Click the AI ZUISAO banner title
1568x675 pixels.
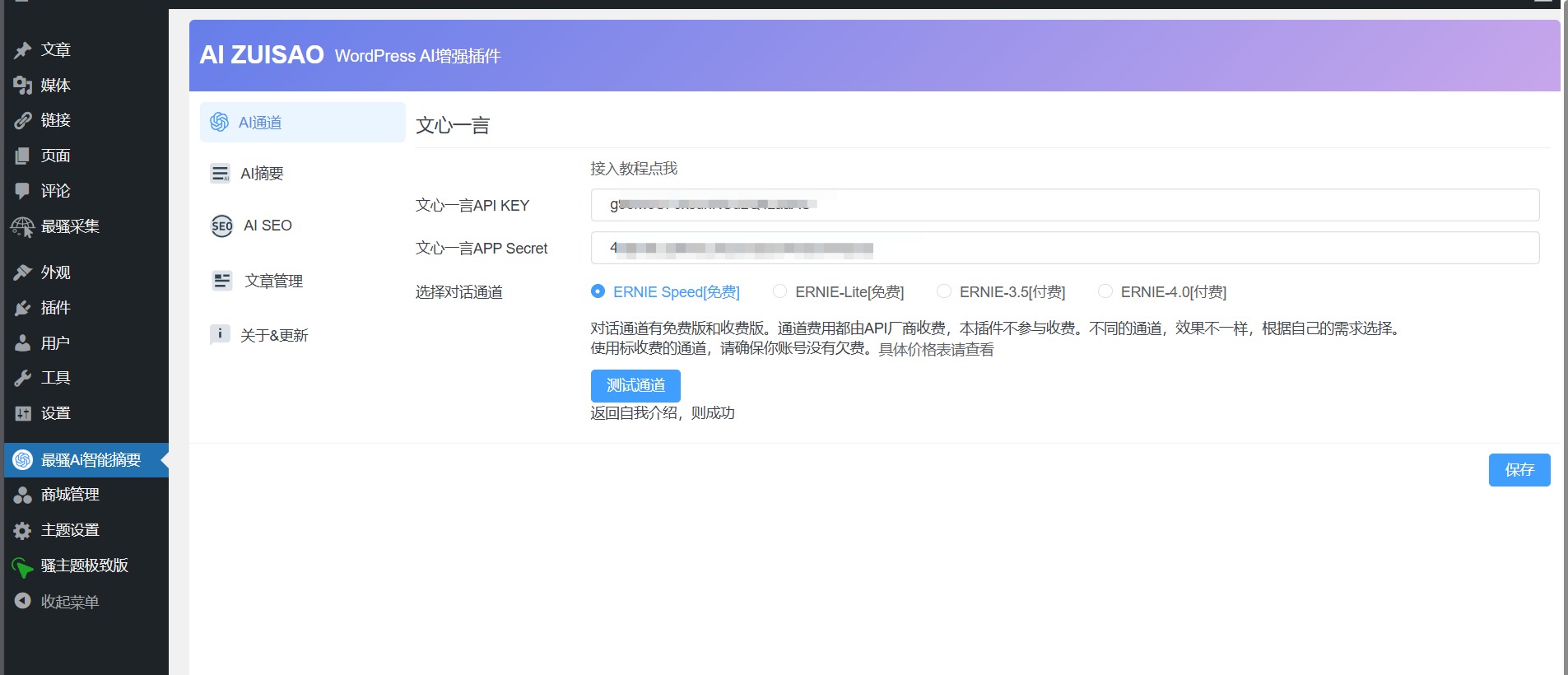pyautogui.click(x=262, y=55)
